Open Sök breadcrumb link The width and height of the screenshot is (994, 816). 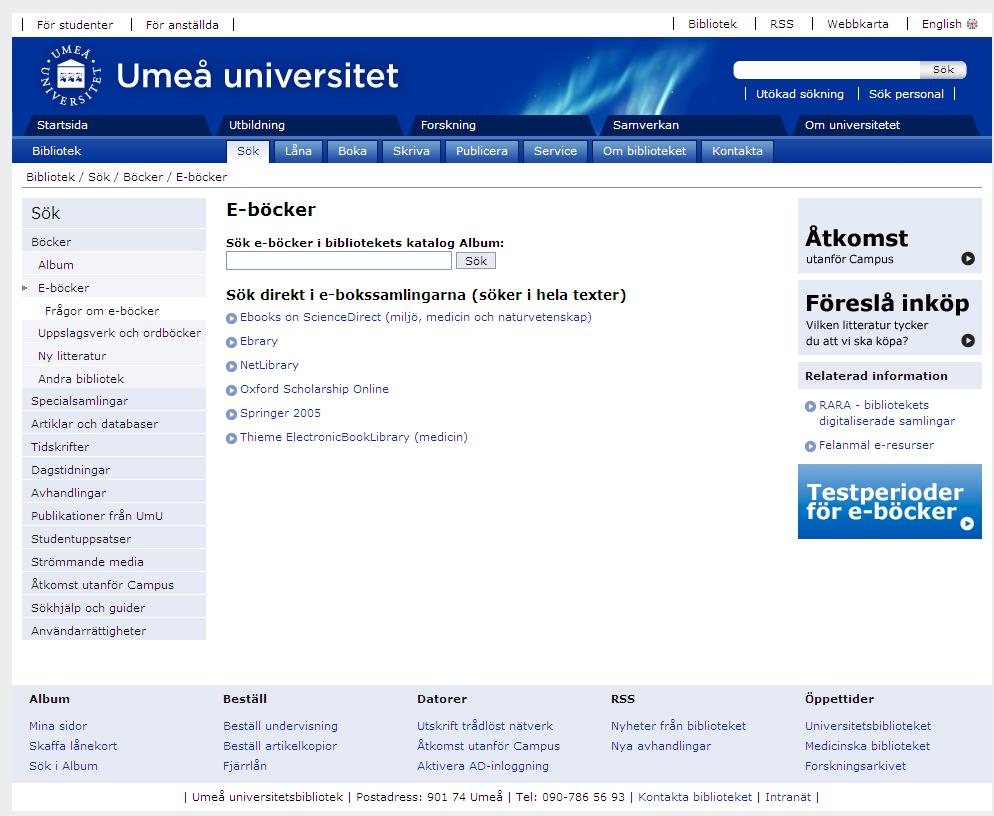coord(99,178)
